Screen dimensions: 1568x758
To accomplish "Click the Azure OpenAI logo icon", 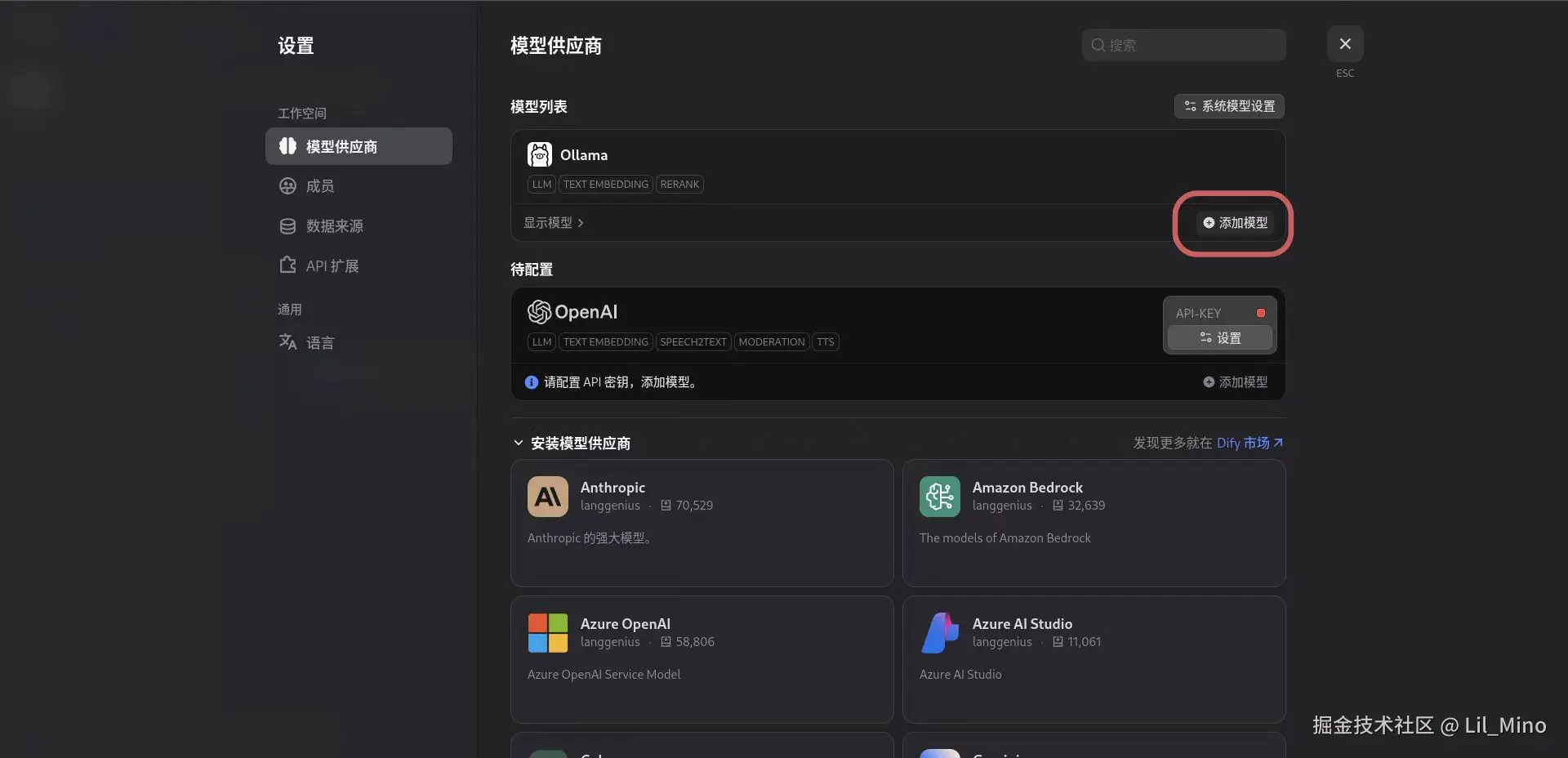I will coord(548,633).
